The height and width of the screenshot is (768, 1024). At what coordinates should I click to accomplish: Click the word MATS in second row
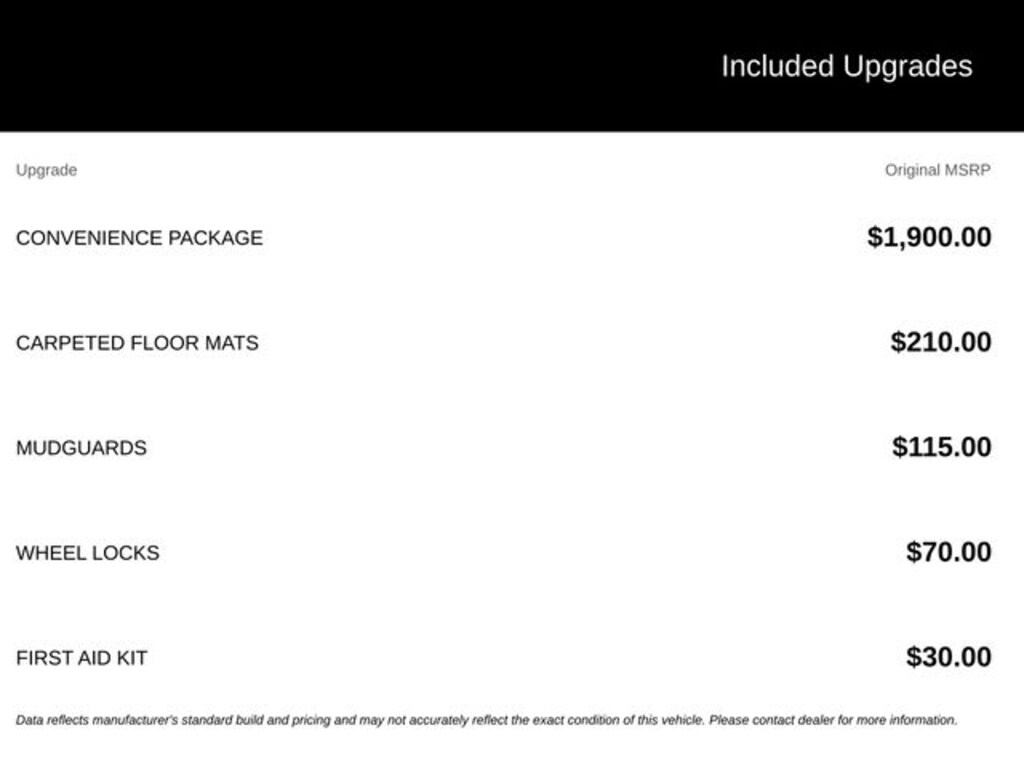tap(232, 343)
